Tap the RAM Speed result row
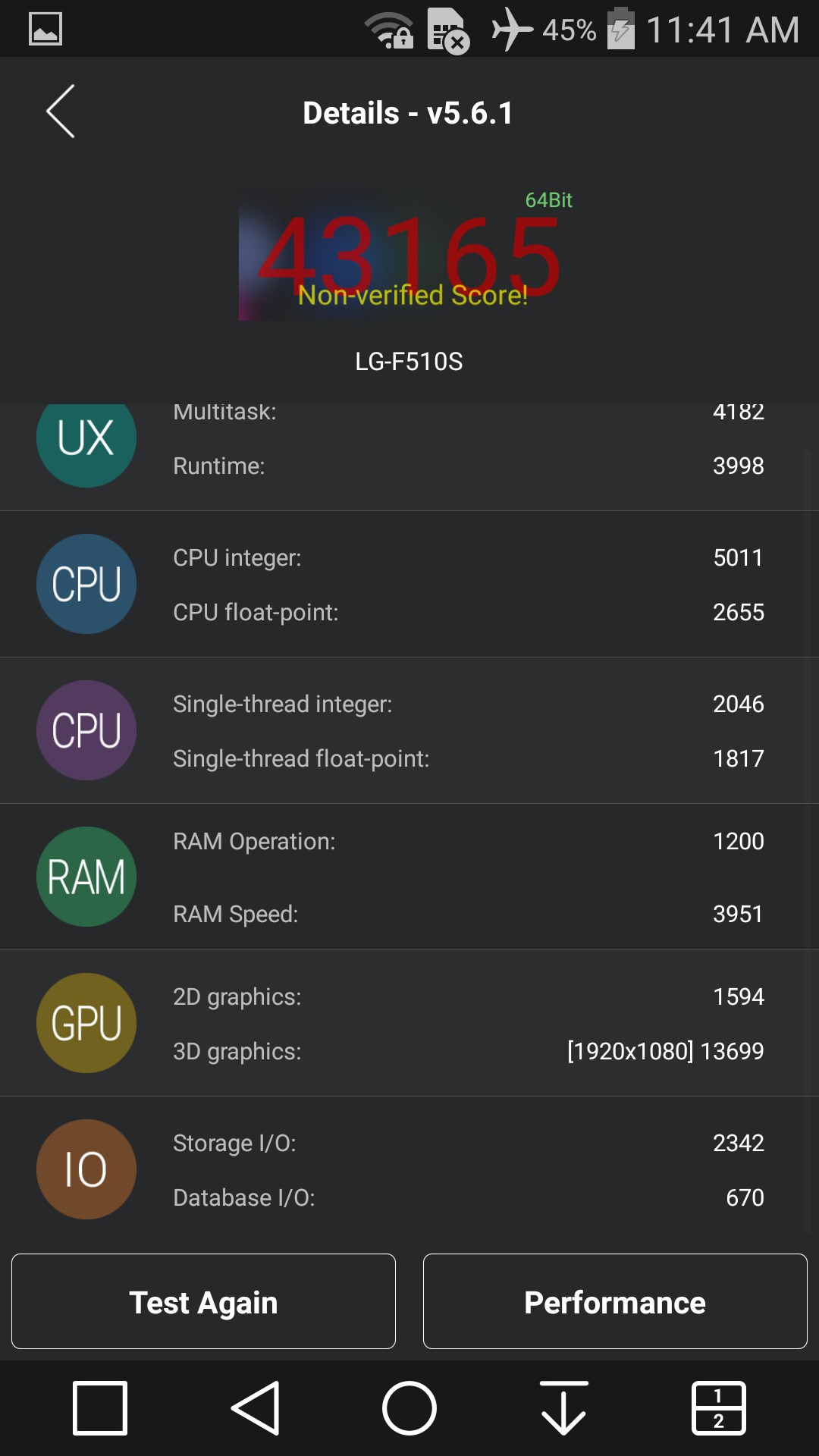The width and height of the screenshot is (819, 1456). (x=468, y=914)
